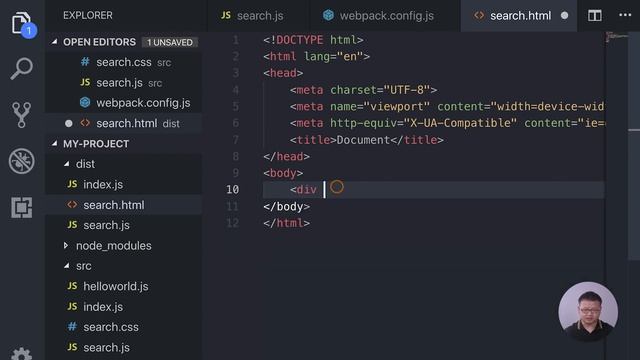Open the Source Control view

pos(21,115)
